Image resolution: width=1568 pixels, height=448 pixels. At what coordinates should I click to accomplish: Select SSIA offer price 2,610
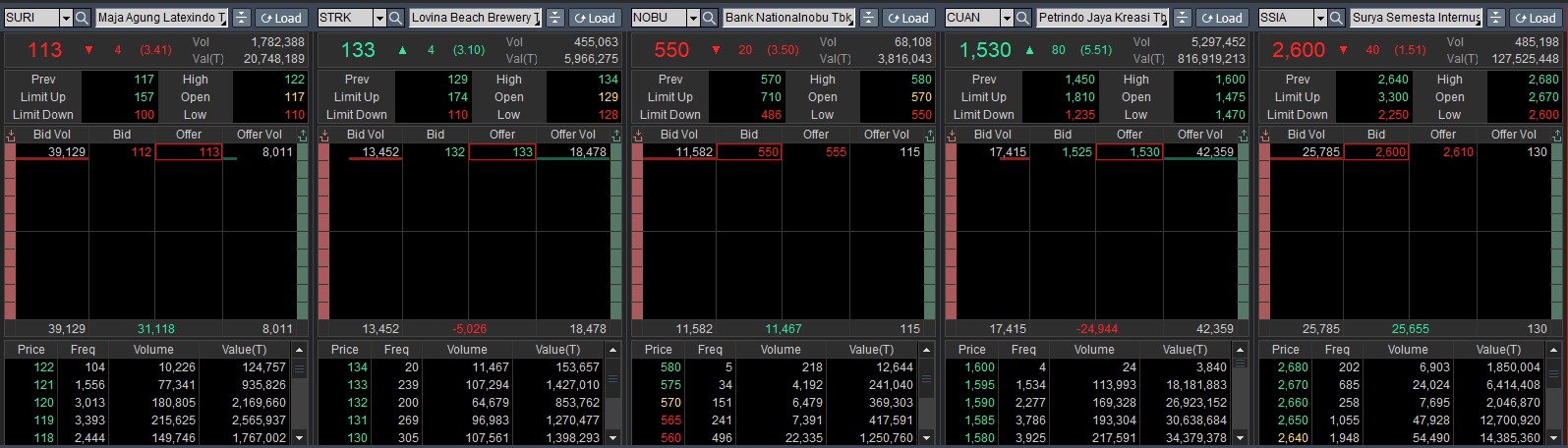(x=1443, y=152)
